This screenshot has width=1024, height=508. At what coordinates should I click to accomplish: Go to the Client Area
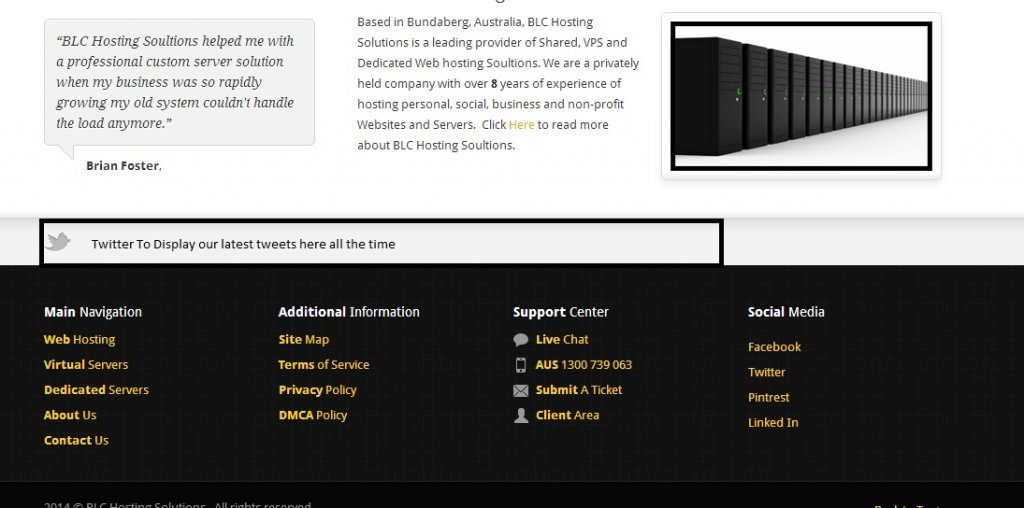tap(567, 415)
